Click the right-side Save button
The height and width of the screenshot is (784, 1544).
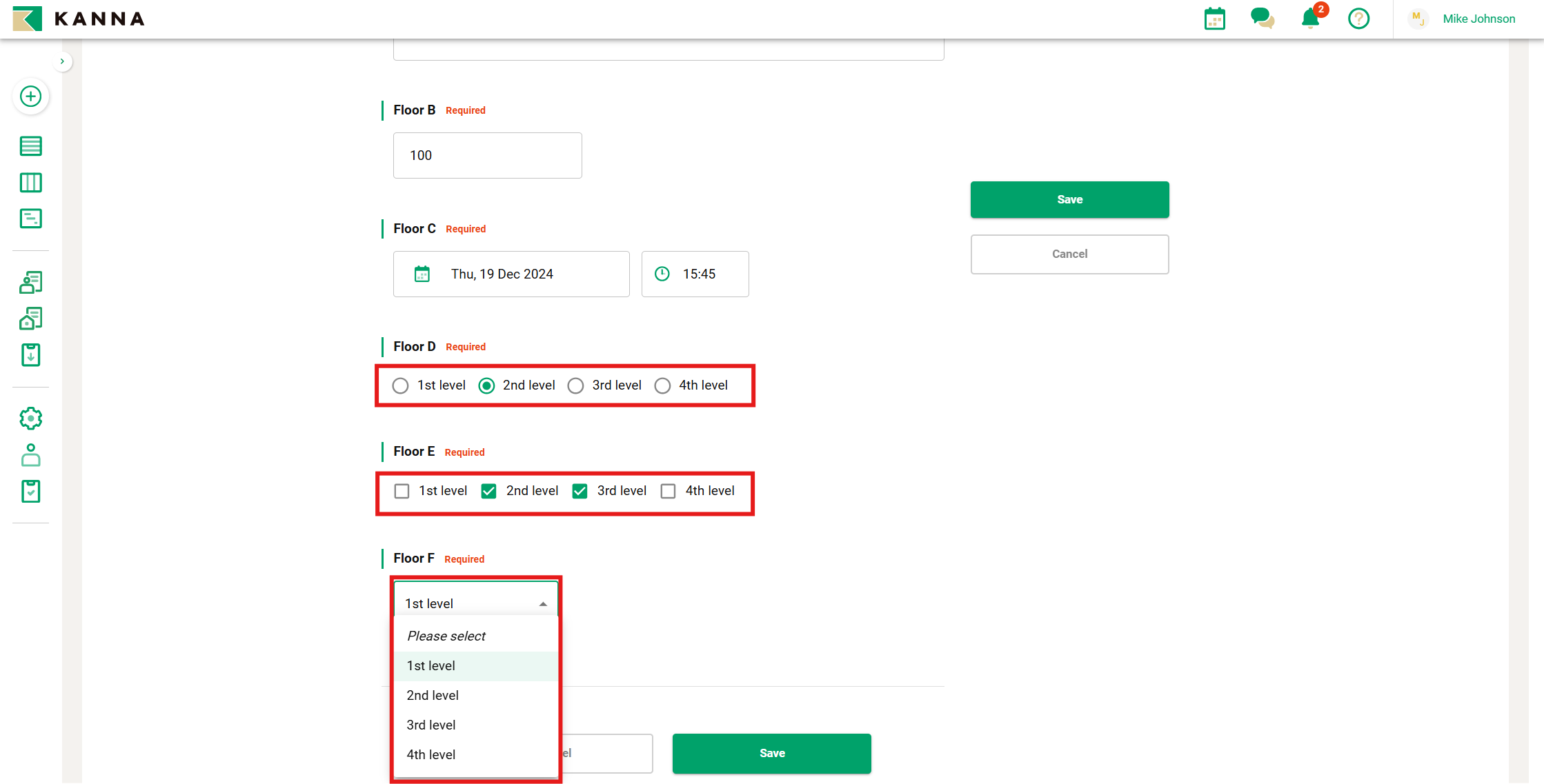tap(1069, 200)
